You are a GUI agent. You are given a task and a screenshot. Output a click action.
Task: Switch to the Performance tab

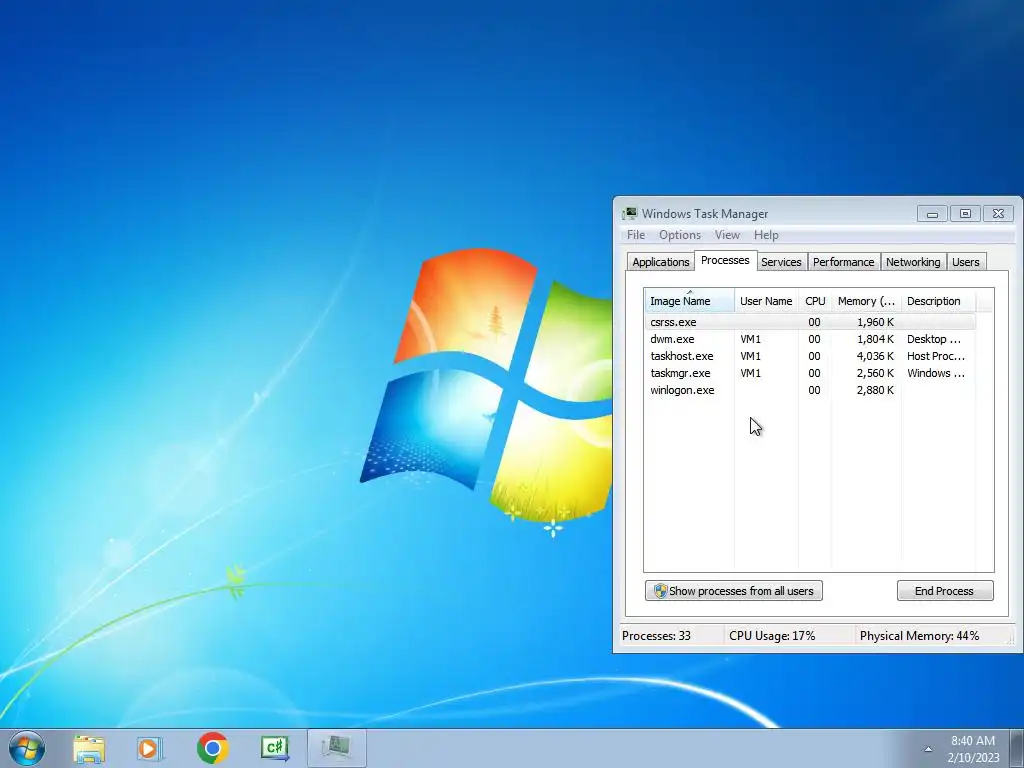point(843,262)
